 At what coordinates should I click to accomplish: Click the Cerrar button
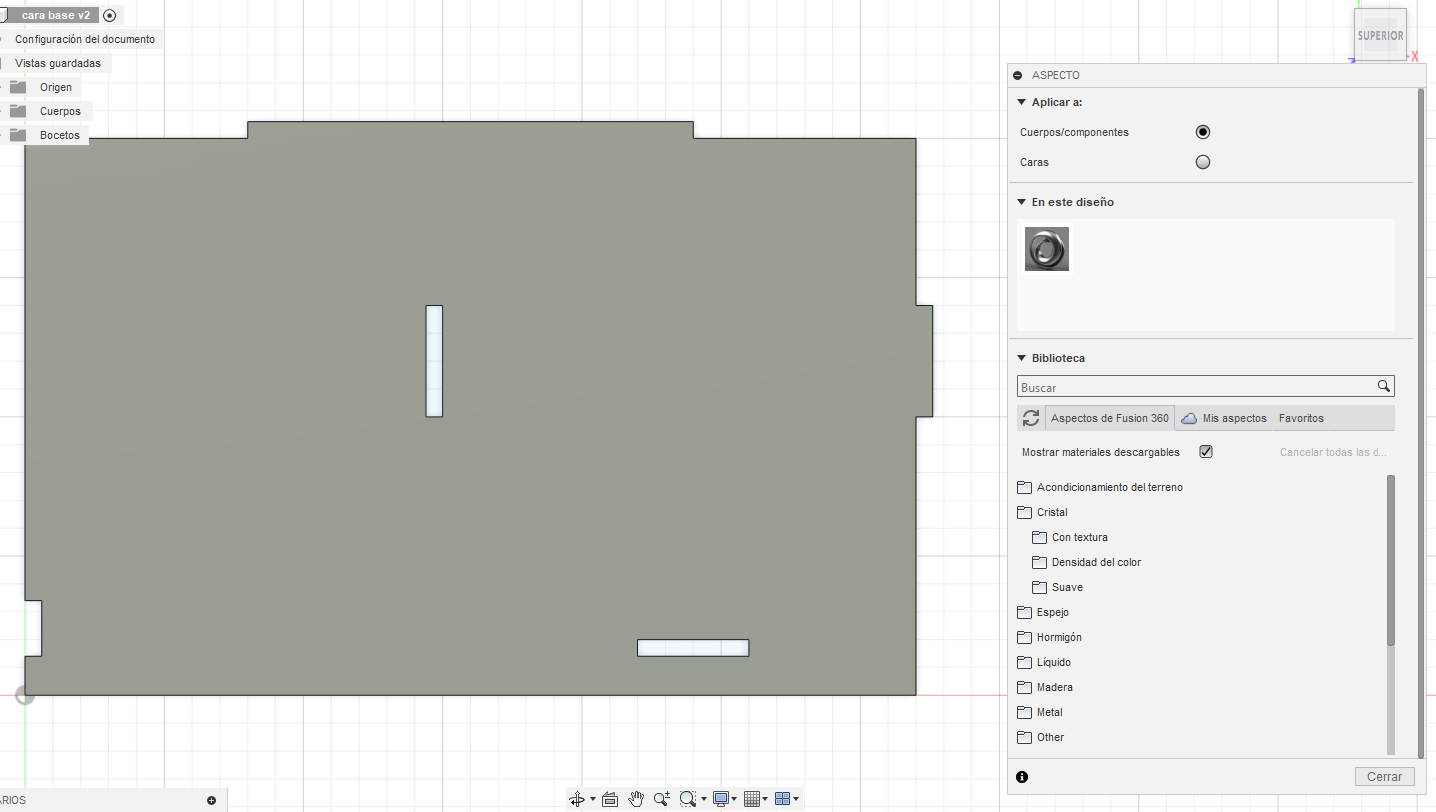point(1385,777)
